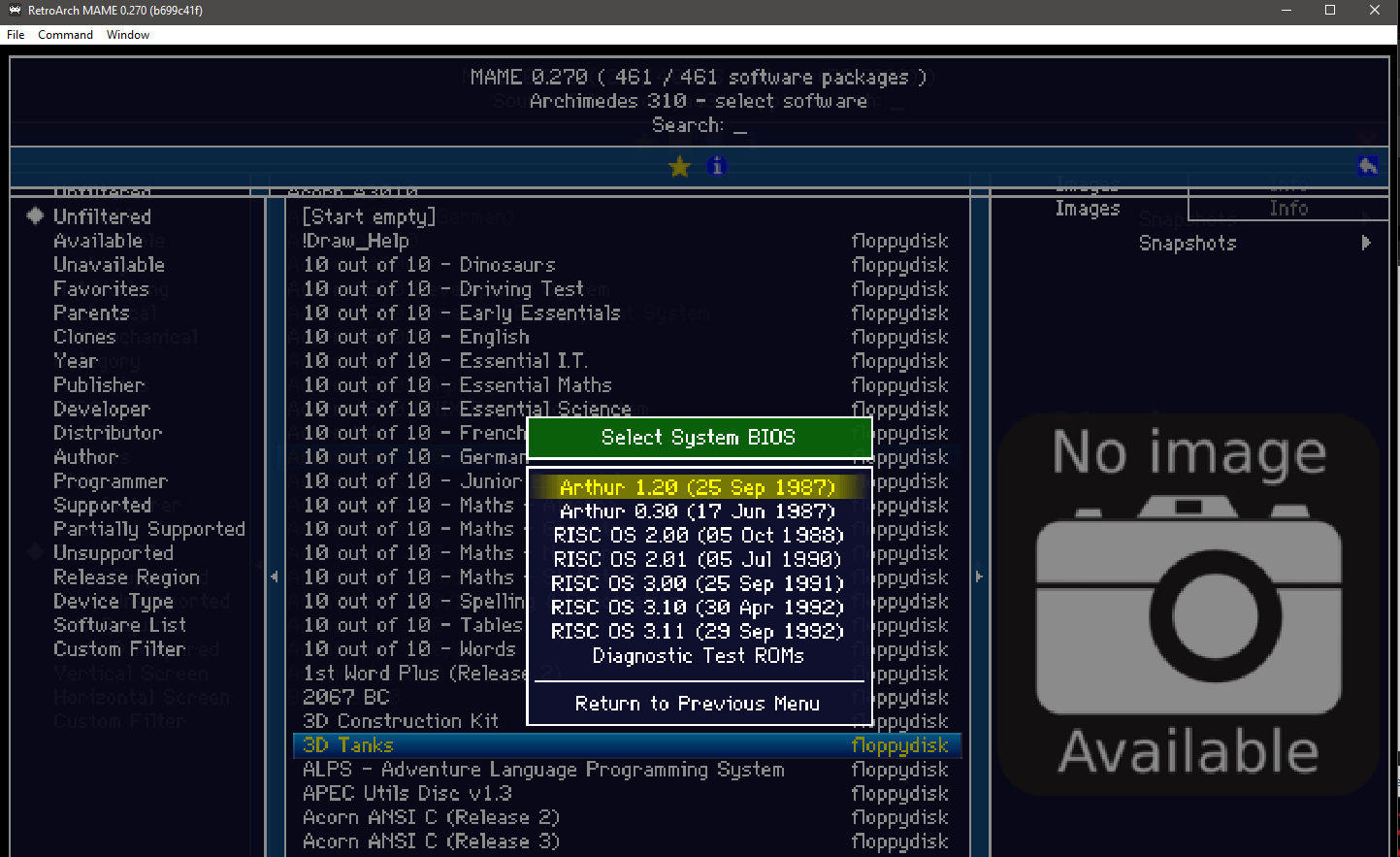Open the File menu
This screenshot has height=857, width=1400.
pos(16,35)
